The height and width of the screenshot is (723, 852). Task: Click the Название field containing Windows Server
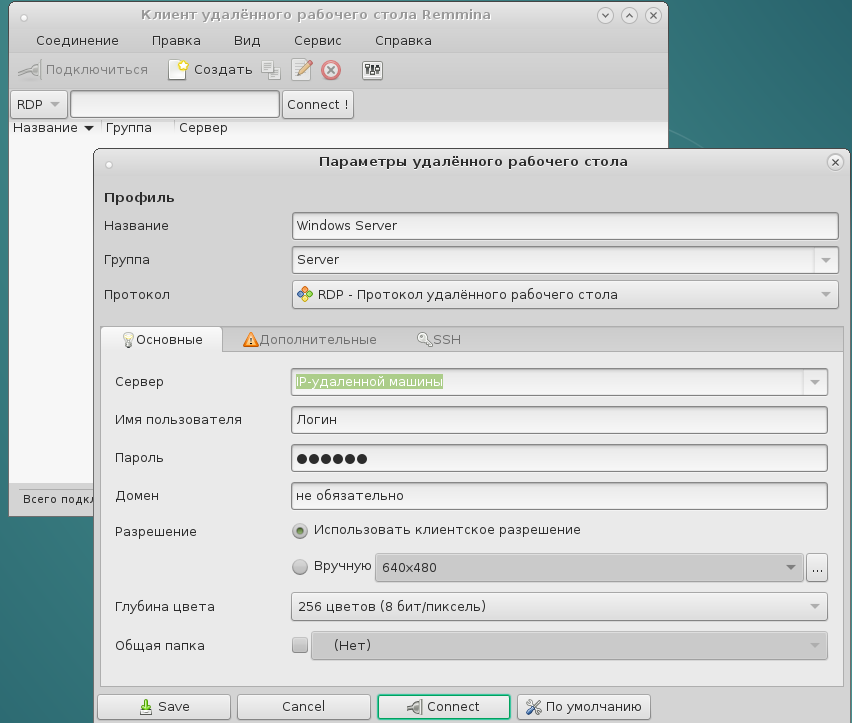(x=565, y=226)
